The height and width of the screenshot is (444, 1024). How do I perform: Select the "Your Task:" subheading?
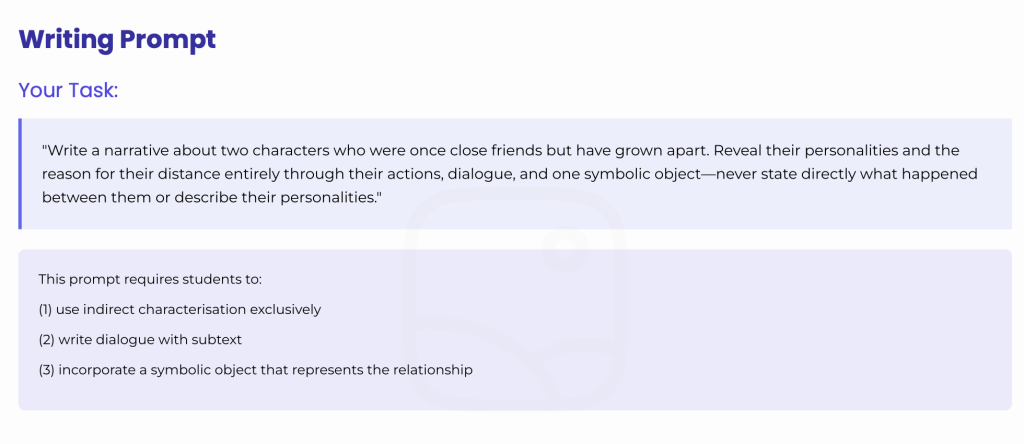(x=68, y=90)
